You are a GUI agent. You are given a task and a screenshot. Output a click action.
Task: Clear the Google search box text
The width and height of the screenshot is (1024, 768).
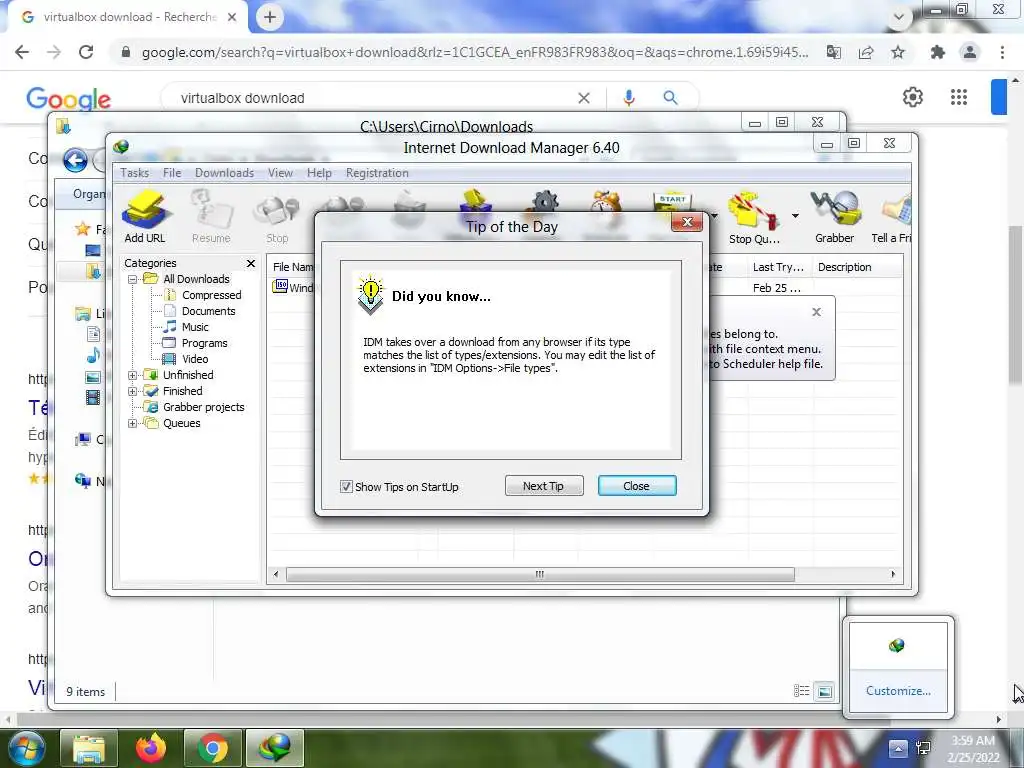click(x=584, y=98)
